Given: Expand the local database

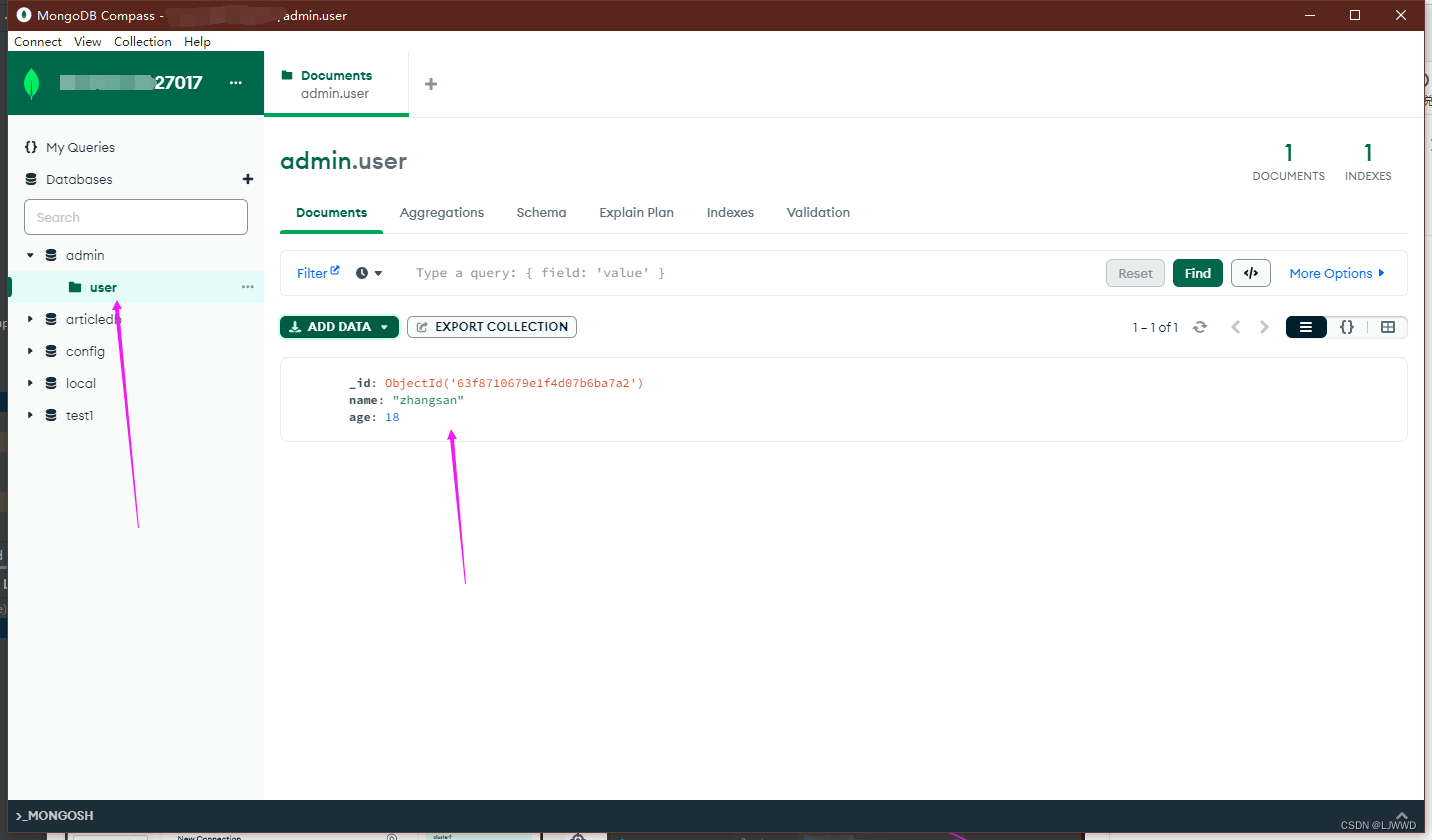Looking at the screenshot, I should tap(30, 383).
